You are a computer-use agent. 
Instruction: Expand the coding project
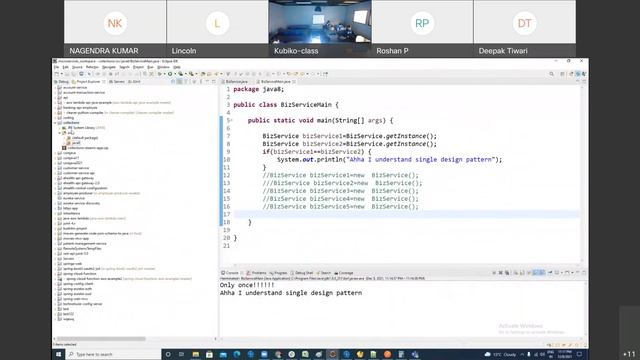[x=56, y=118]
